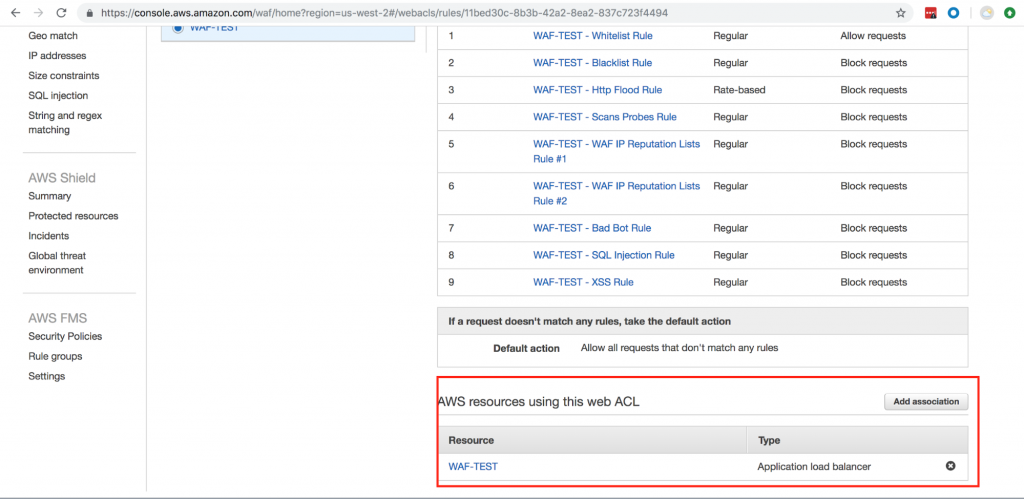Open Geo match in the sidebar
Image resolution: width=1024 pixels, height=499 pixels.
click(53, 36)
